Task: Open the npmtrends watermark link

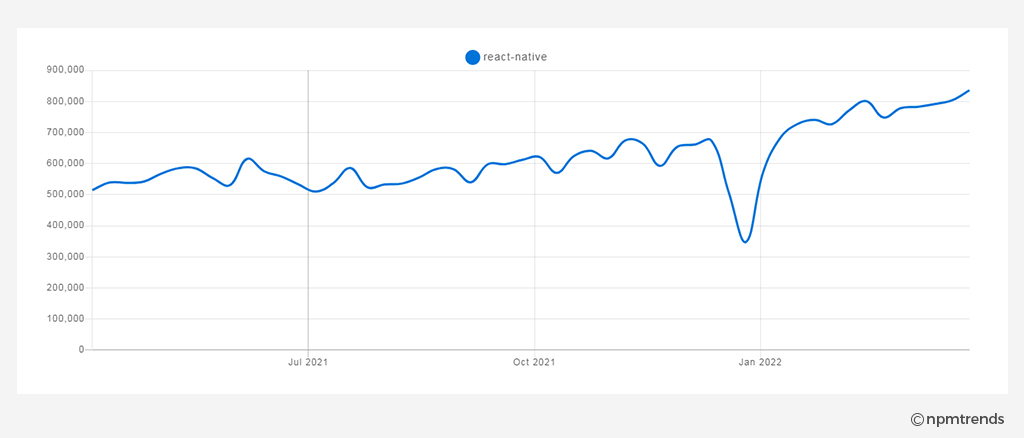Action: pos(957,419)
